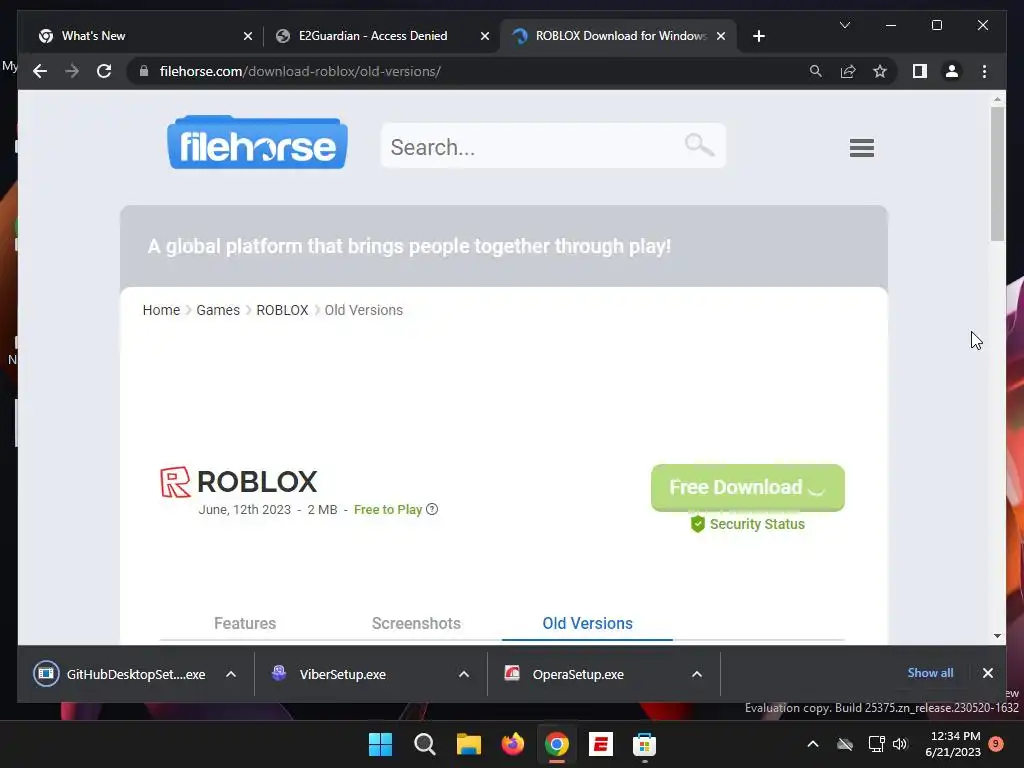Open the tab search dropdown arrow
The image size is (1024, 768).
click(x=844, y=25)
